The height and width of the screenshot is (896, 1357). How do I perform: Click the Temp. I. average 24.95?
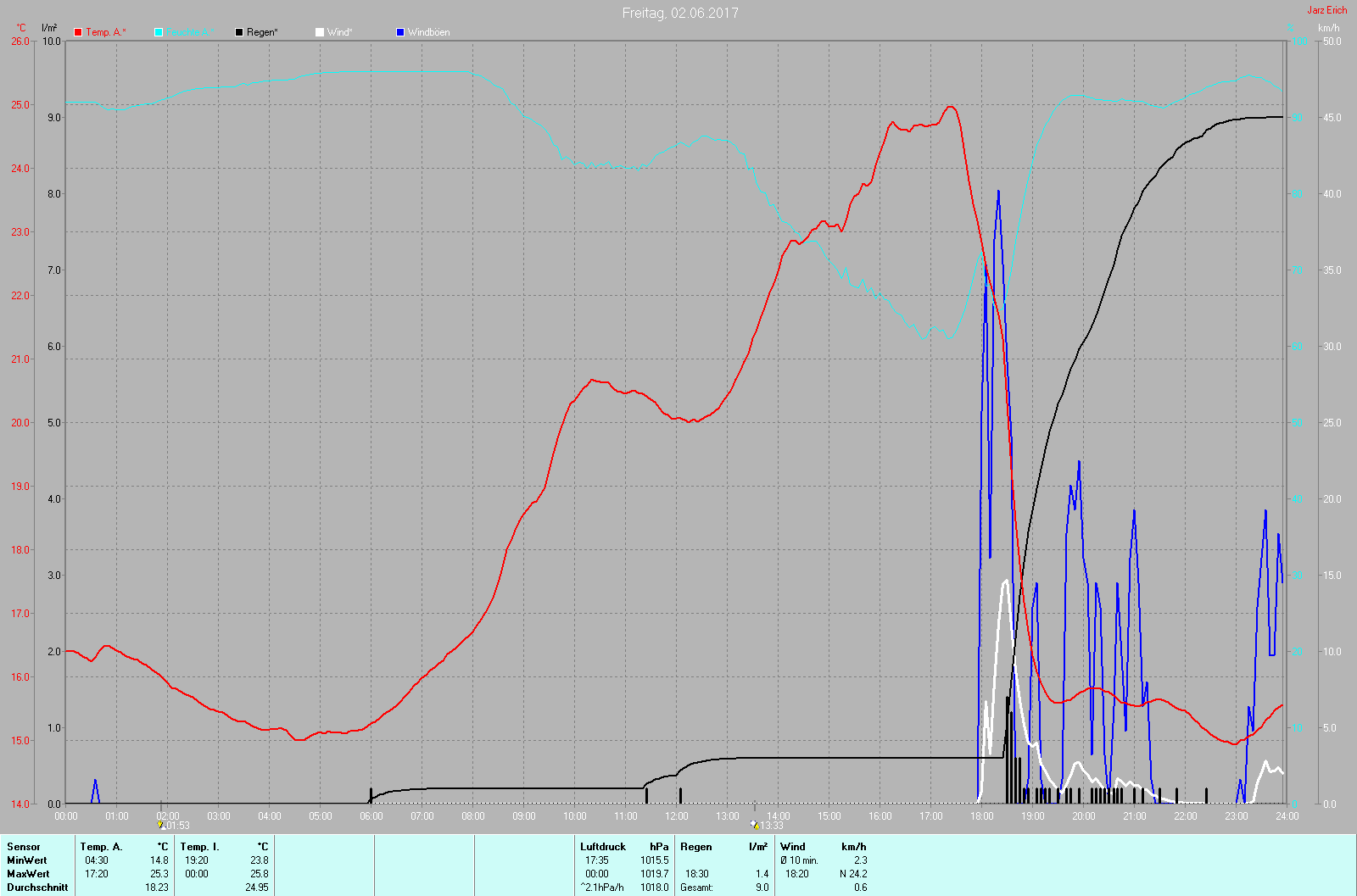tap(257, 888)
